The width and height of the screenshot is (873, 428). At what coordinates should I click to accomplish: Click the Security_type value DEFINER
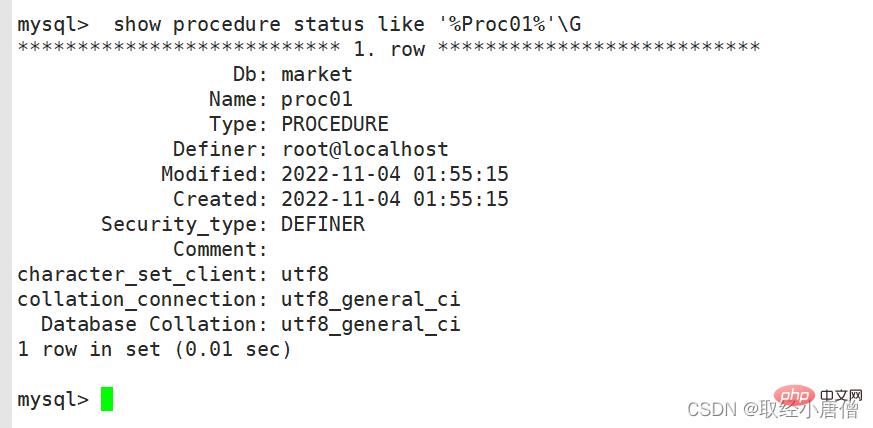click(322, 224)
